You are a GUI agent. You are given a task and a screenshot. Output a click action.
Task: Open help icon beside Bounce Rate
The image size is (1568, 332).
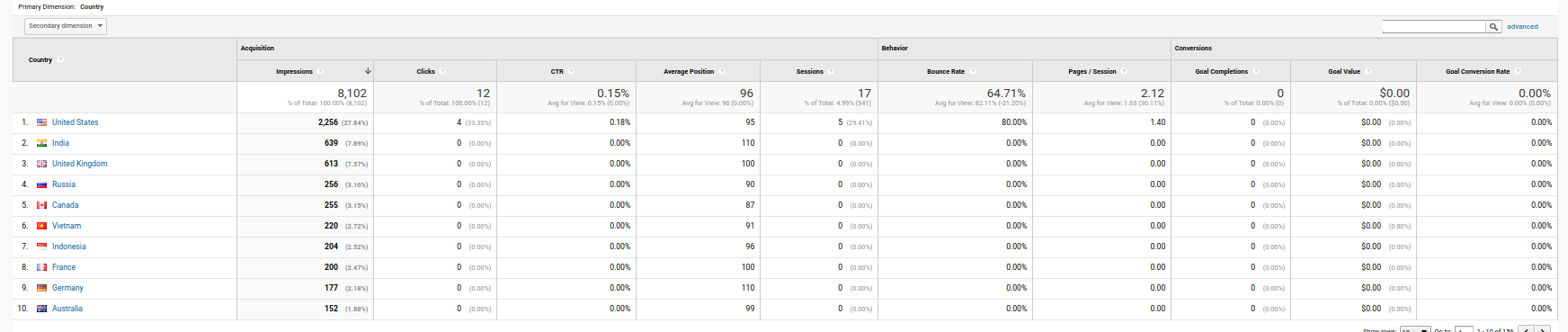(972, 71)
